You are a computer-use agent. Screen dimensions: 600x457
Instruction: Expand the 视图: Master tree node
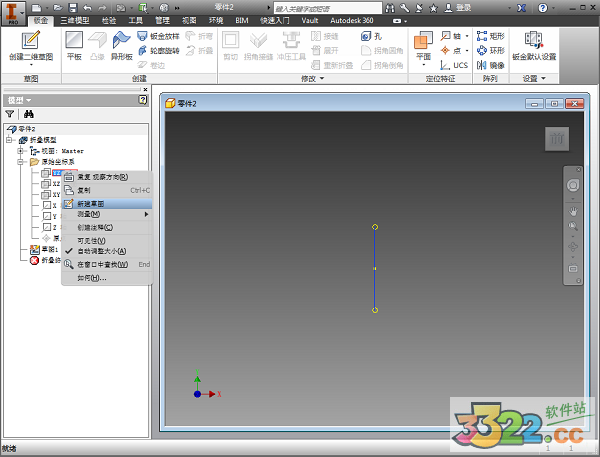(x=20, y=151)
